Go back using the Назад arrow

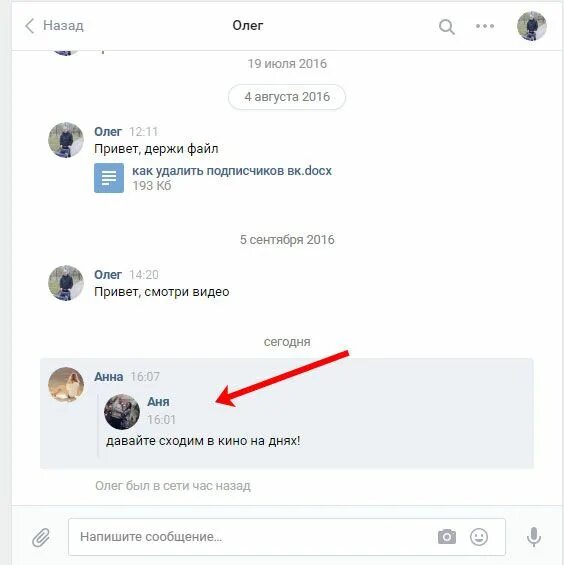click(54, 26)
